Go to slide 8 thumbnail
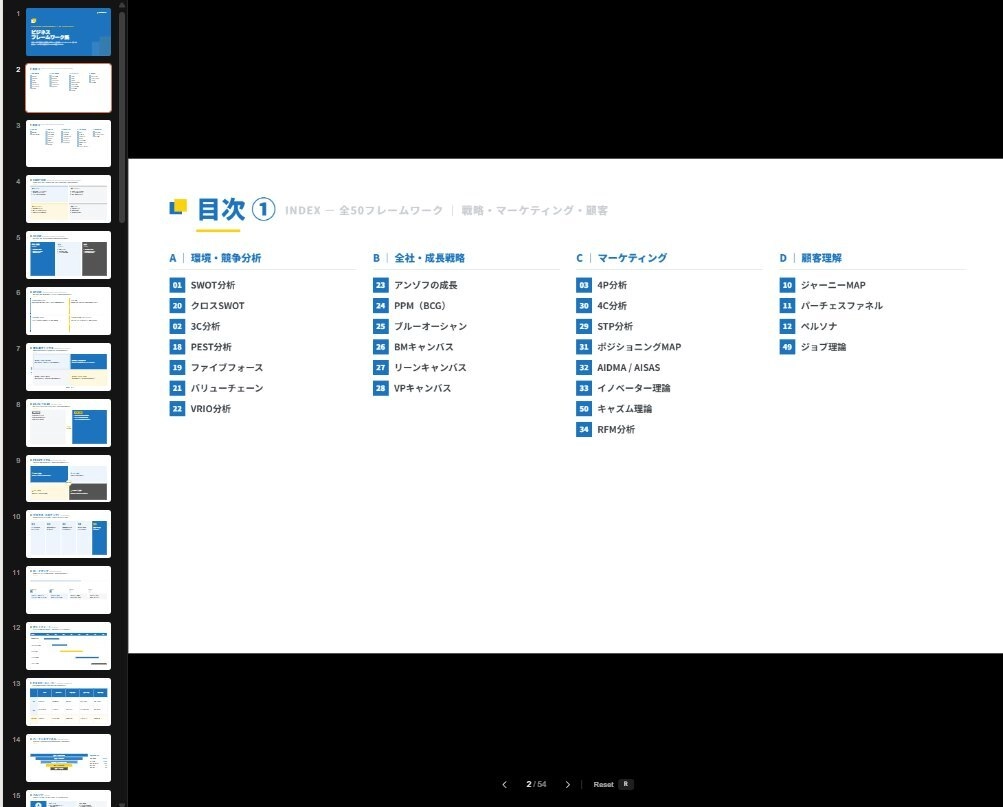The image size is (1003, 807). 68,423
